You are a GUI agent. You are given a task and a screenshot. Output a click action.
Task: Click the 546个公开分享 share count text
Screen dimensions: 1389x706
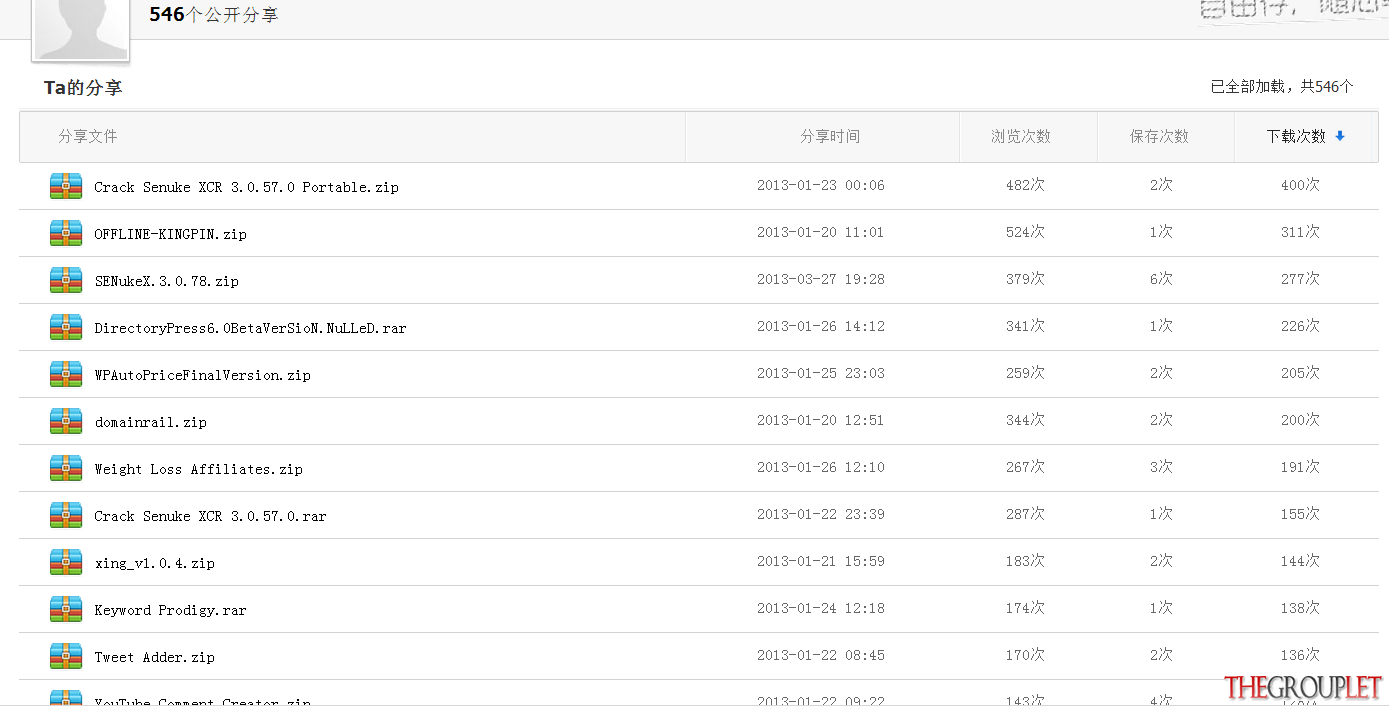[214, 15]
